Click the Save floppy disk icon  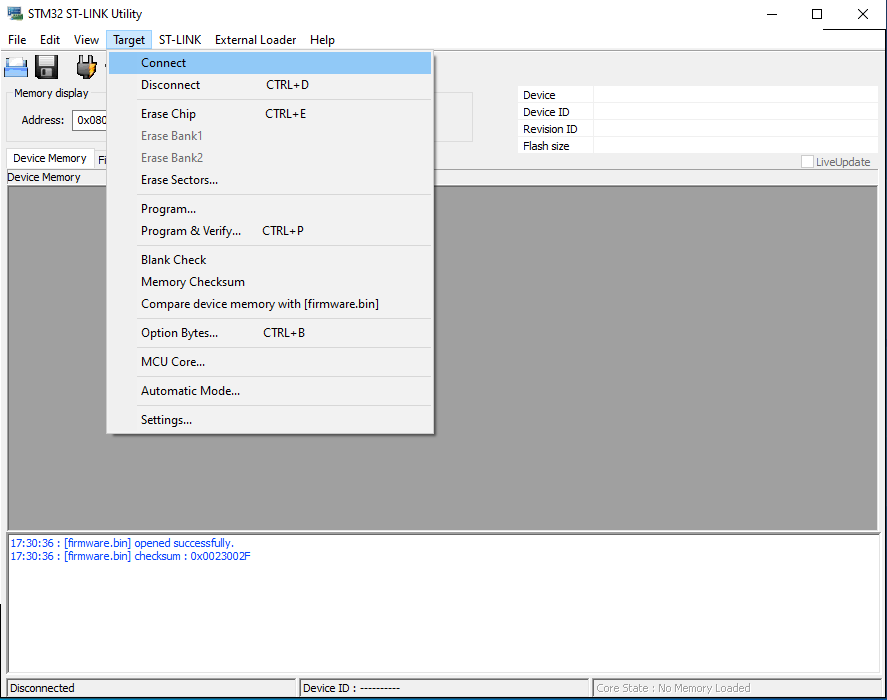coord(46,67)
